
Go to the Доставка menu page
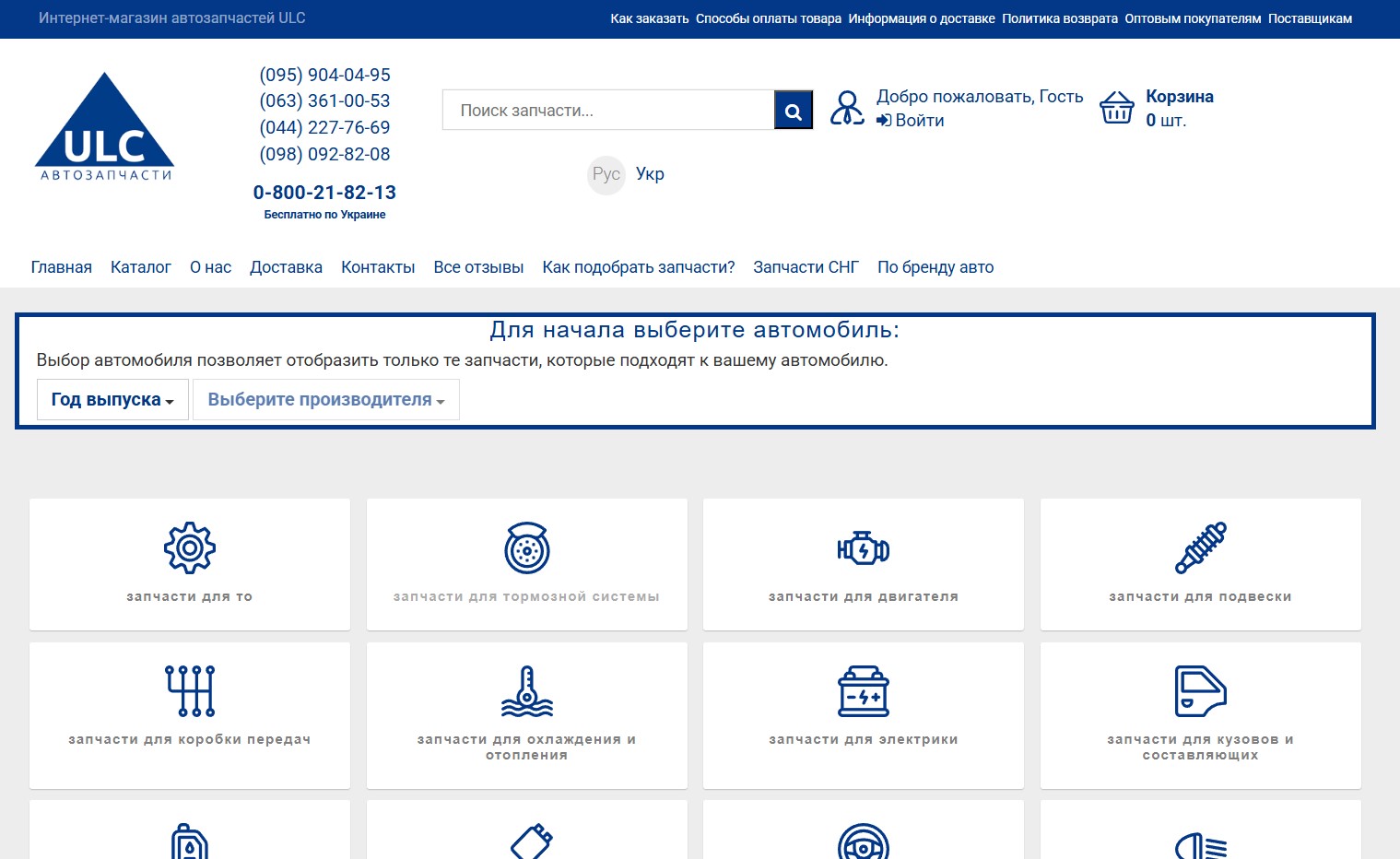pos(286,267)
